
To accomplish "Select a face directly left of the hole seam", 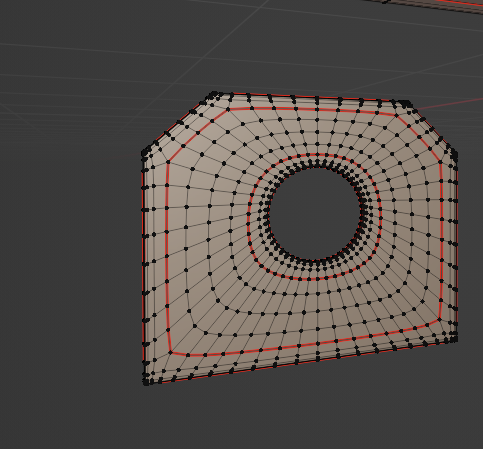I will point(239,218).
